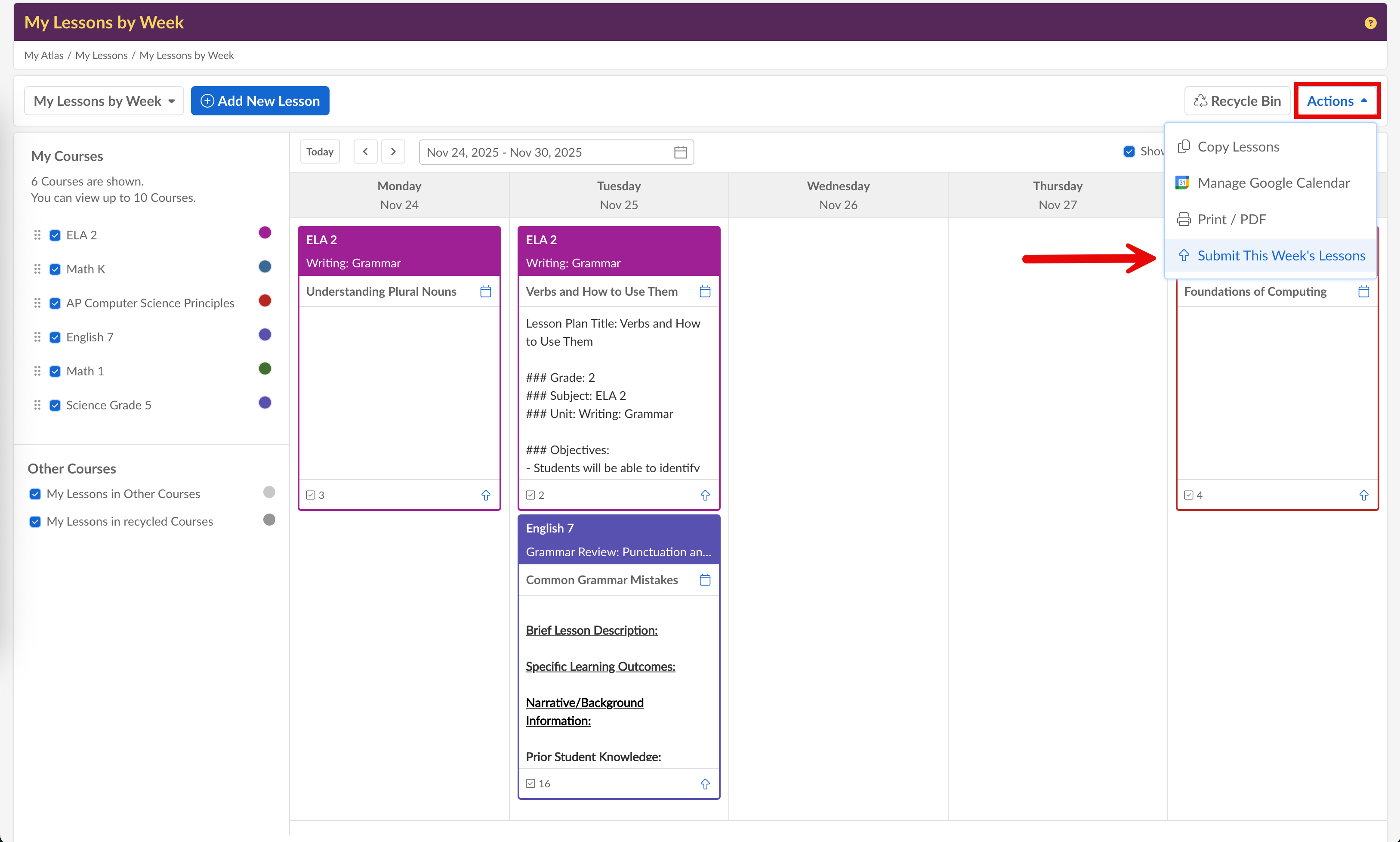Image resolution: width=1400 pixels, height=842 pixels.
Task: Uncheck the ELA 2 course checkbox
Action: pyautogui.click(x=55, y=235)
